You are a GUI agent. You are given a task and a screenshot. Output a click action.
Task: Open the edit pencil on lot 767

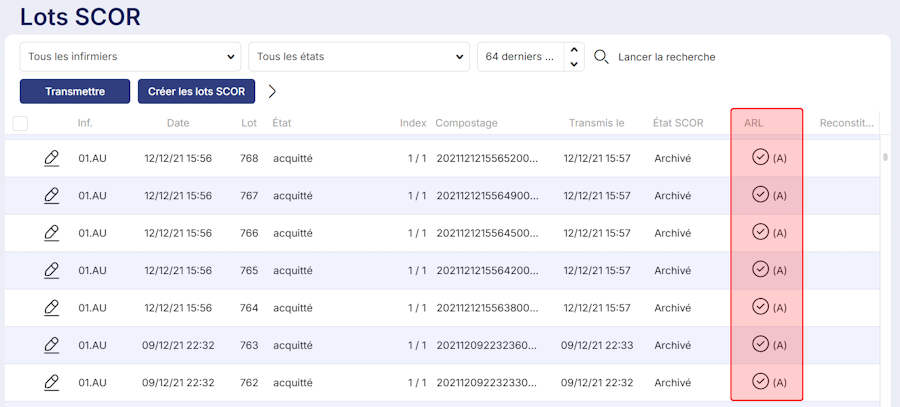click(x=52, y=196)
